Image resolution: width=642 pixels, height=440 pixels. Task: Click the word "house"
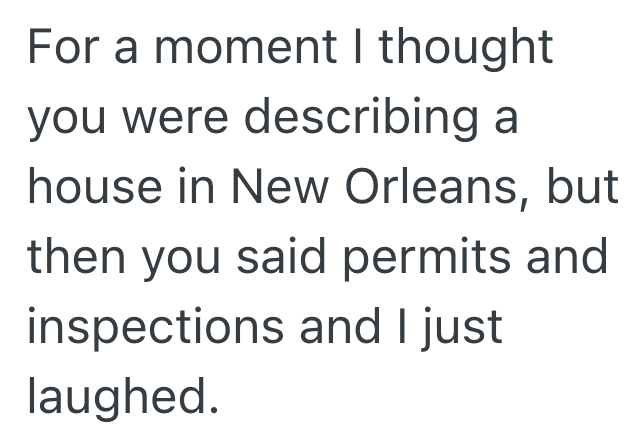point(92,189)
